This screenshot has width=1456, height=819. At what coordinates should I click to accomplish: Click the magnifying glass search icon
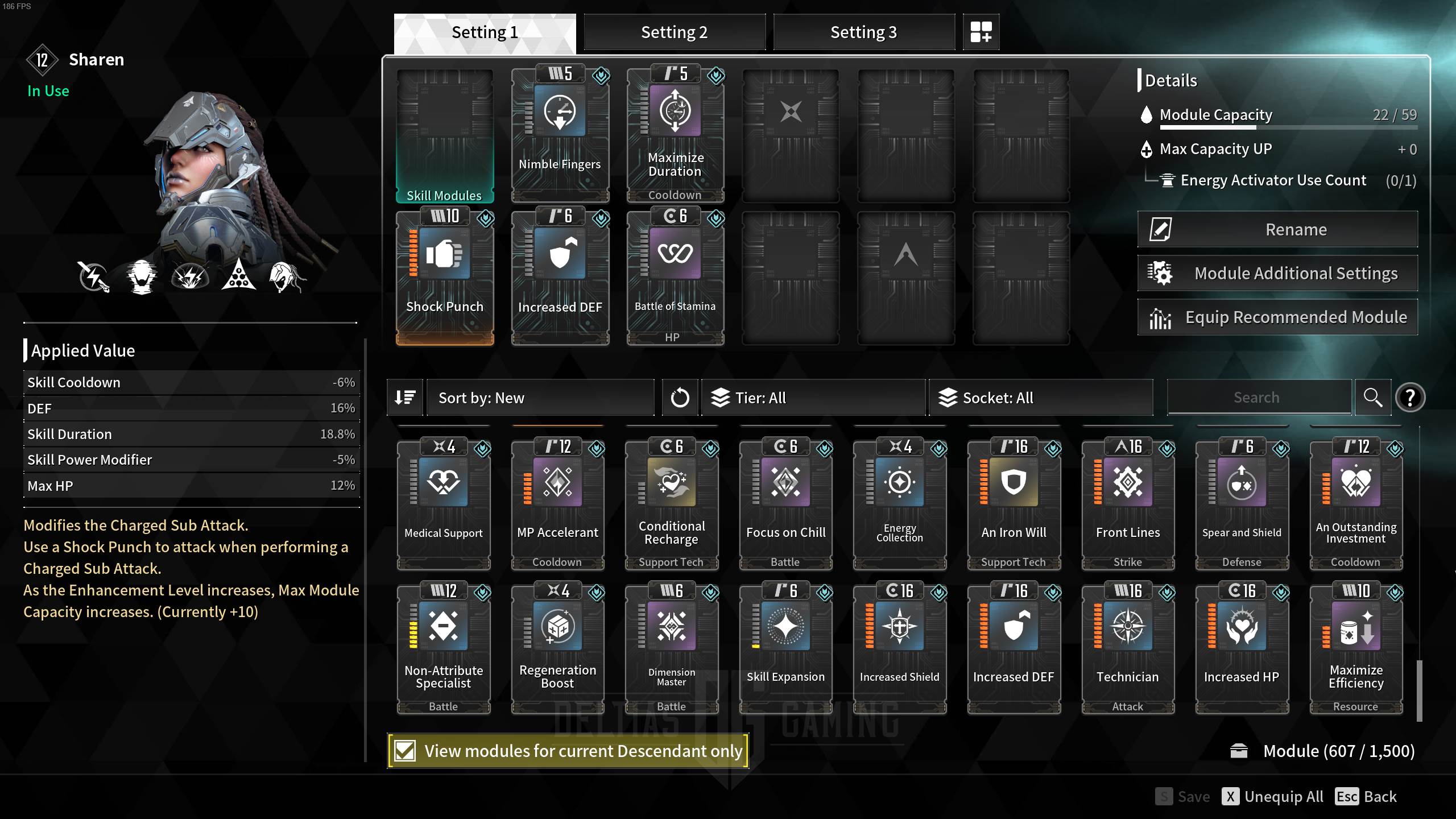pos(1373,398)
